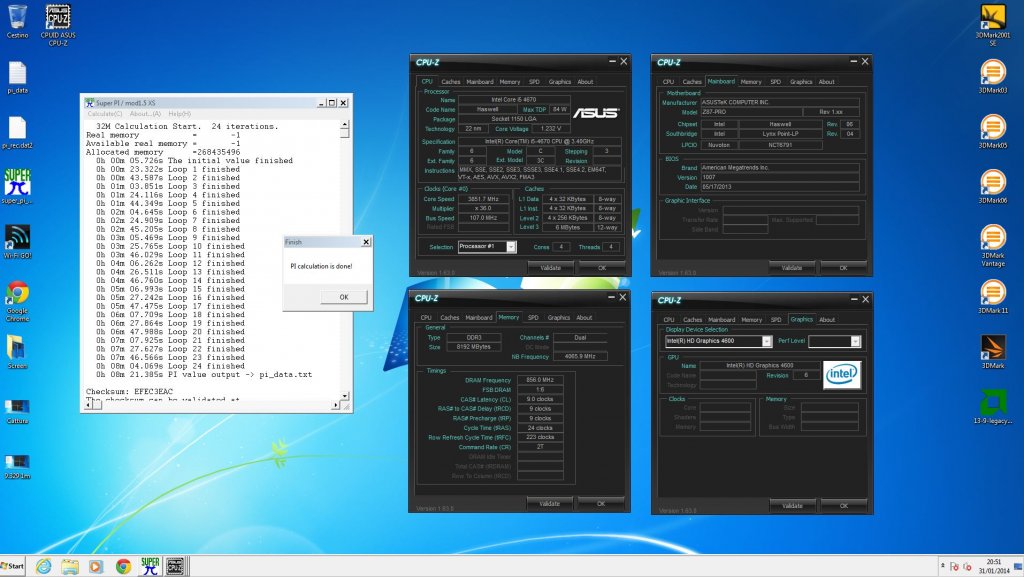
Task: Open the Start menu
Action: [13, 566]
